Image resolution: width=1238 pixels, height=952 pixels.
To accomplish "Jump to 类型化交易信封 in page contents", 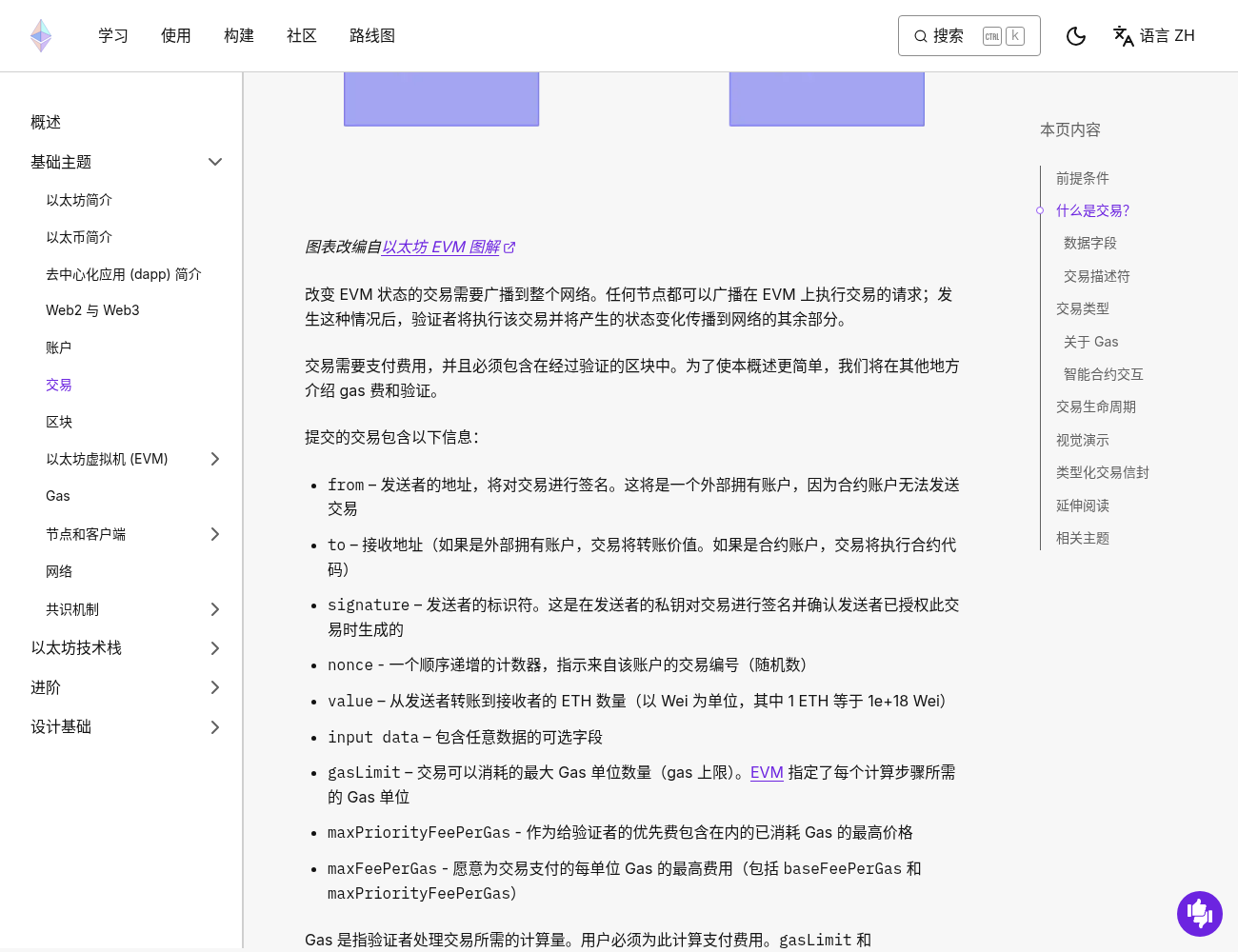I will click(1103, 472).
